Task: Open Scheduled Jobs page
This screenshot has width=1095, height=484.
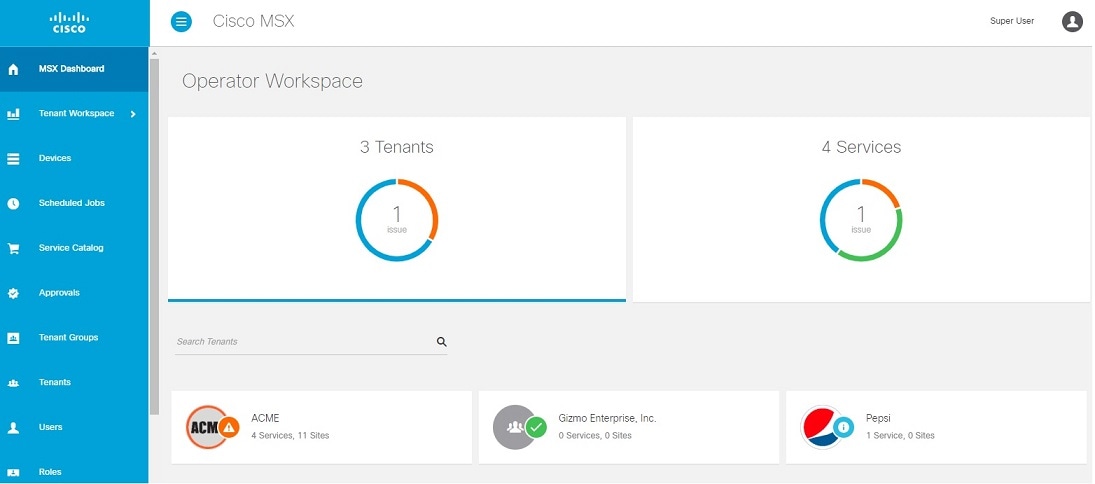Action: pos(74,203)
